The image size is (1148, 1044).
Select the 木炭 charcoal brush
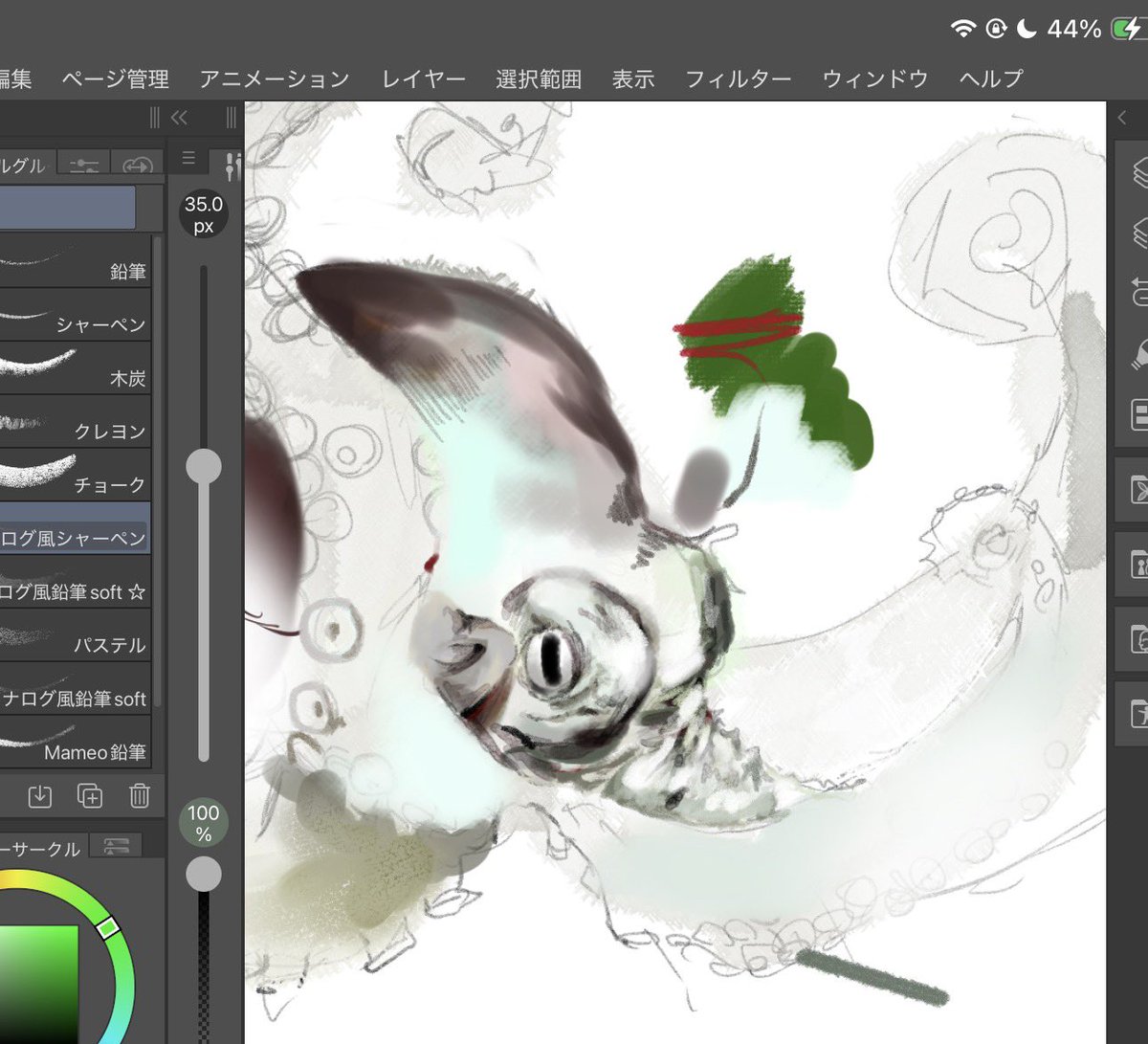click(x=75, y=368)
